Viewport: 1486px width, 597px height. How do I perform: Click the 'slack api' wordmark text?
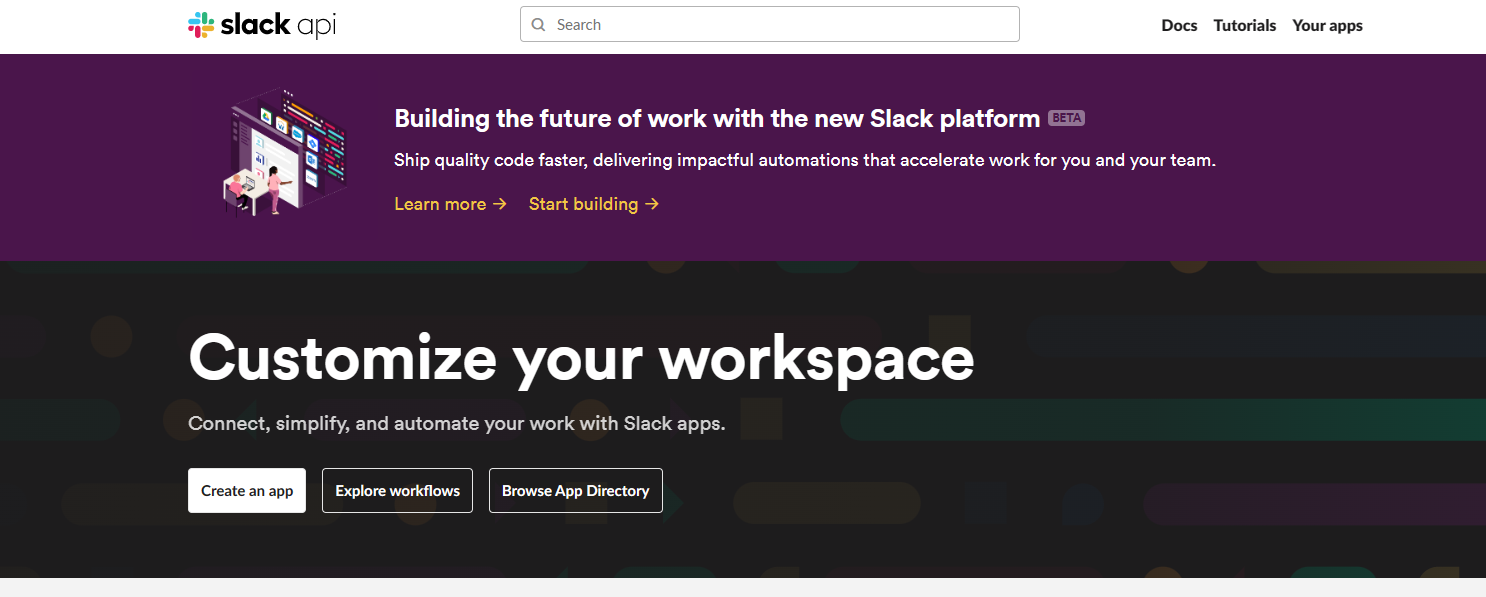tap(278, 25)
